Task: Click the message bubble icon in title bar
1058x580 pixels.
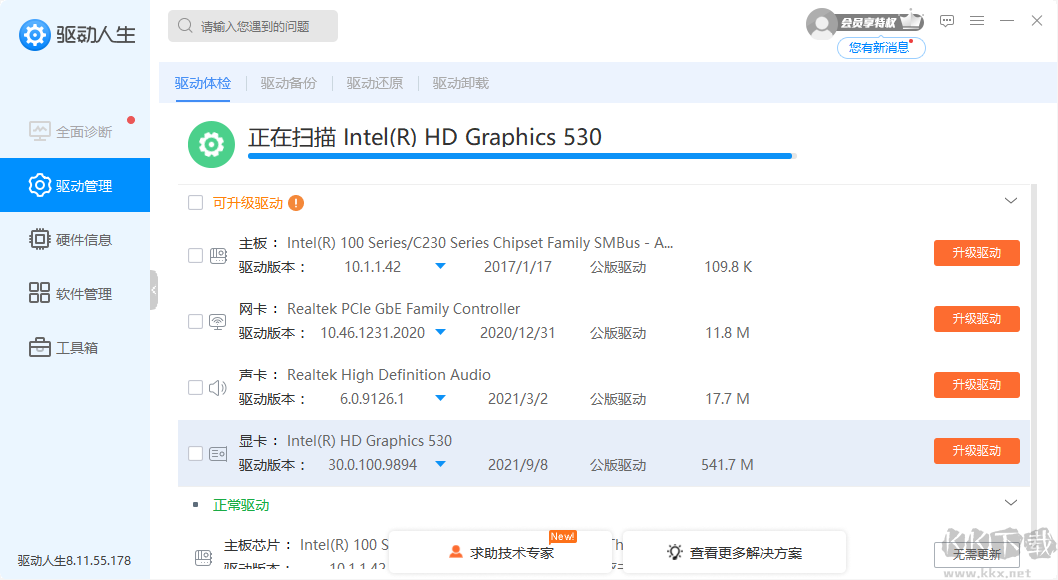Action: (x=947, y=21)
